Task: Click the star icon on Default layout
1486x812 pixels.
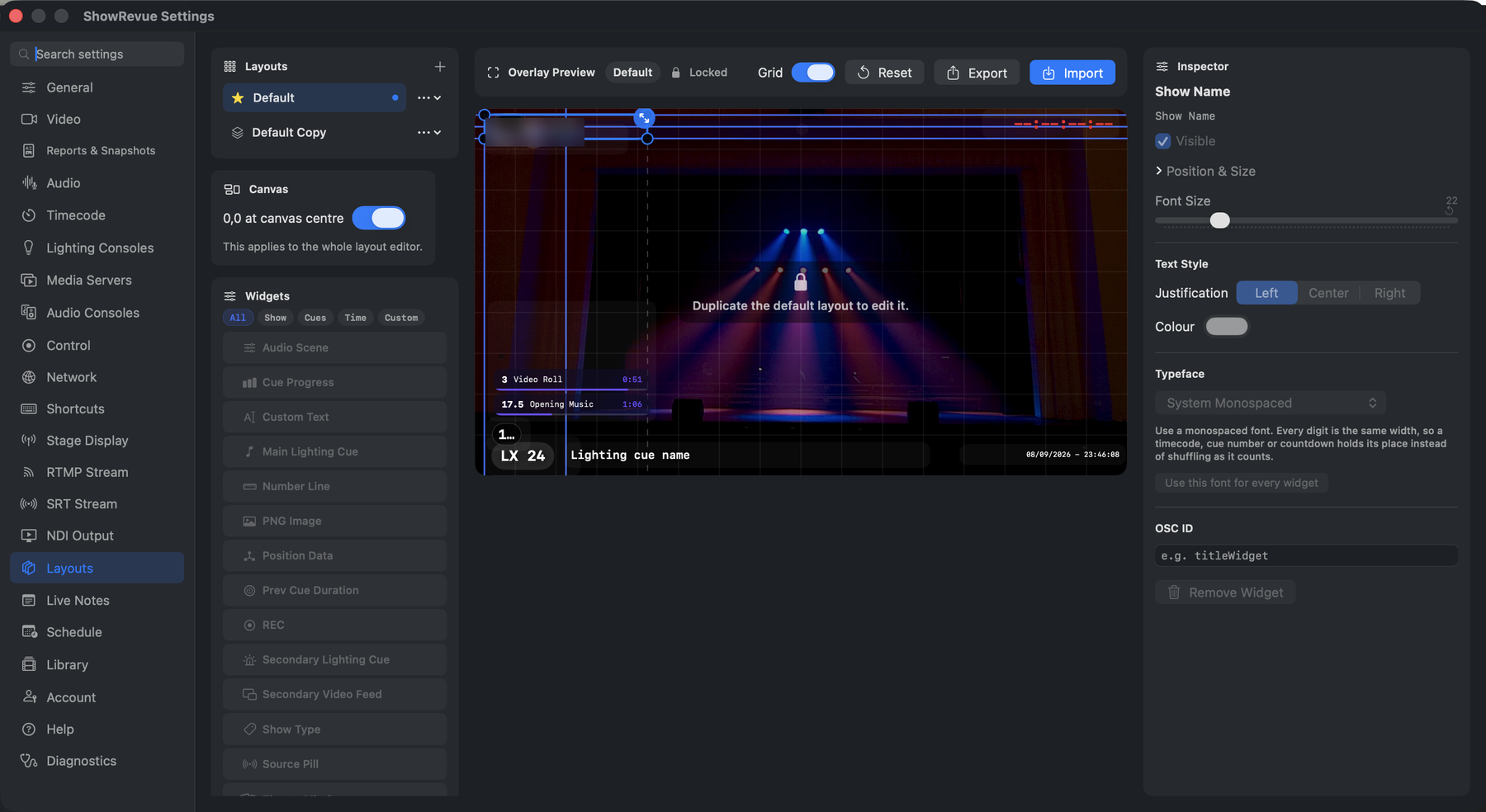Action: tap(238, 98)
